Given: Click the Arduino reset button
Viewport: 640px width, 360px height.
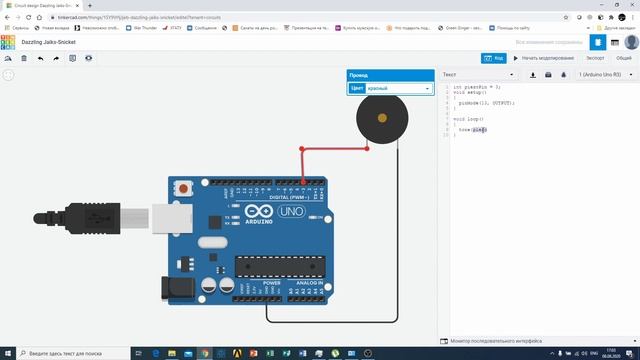Looking at the screenshot, I should pyautogui.click(x=183, y=189).
